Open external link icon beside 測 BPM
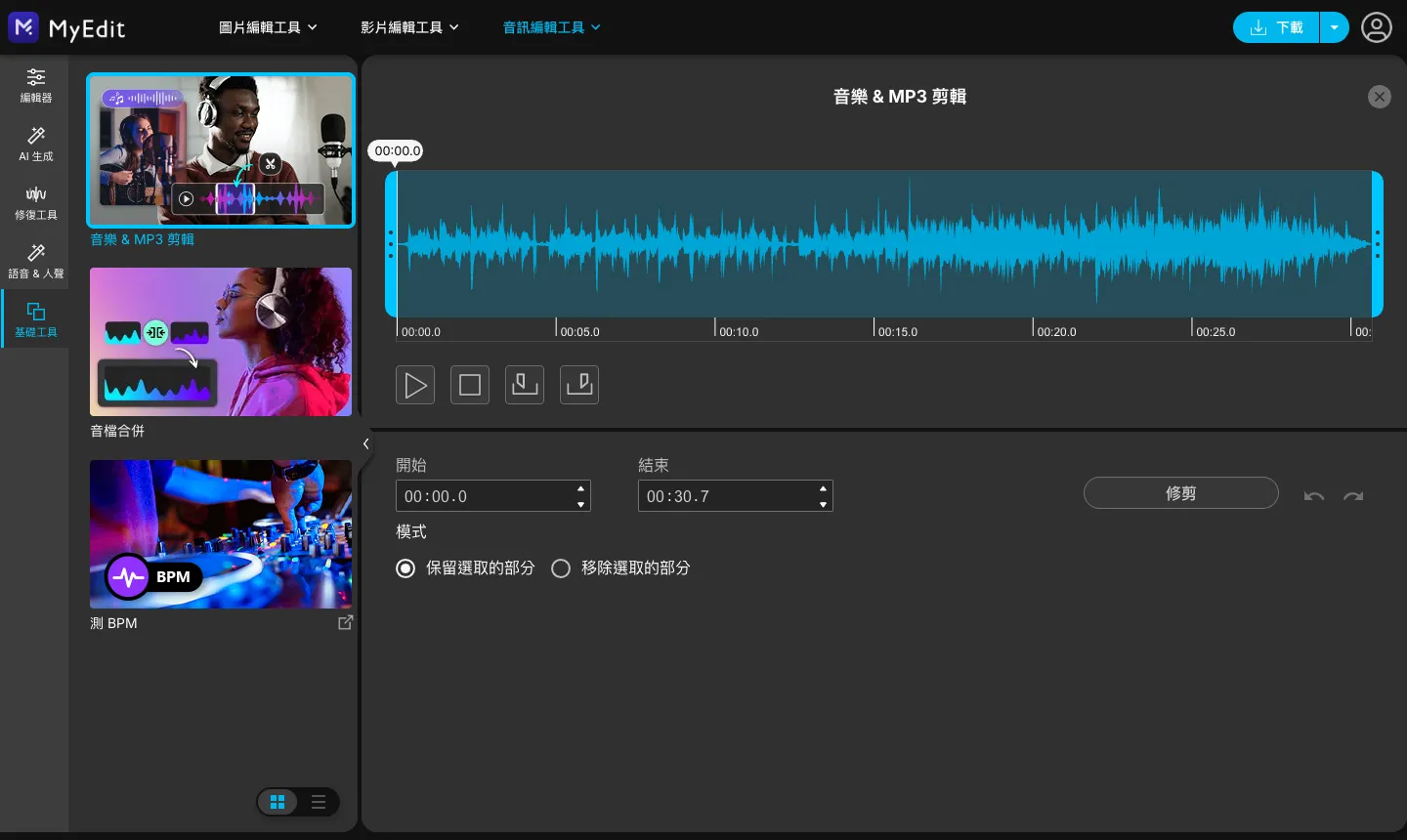1407x840 pixels. (x=345, y=622)
